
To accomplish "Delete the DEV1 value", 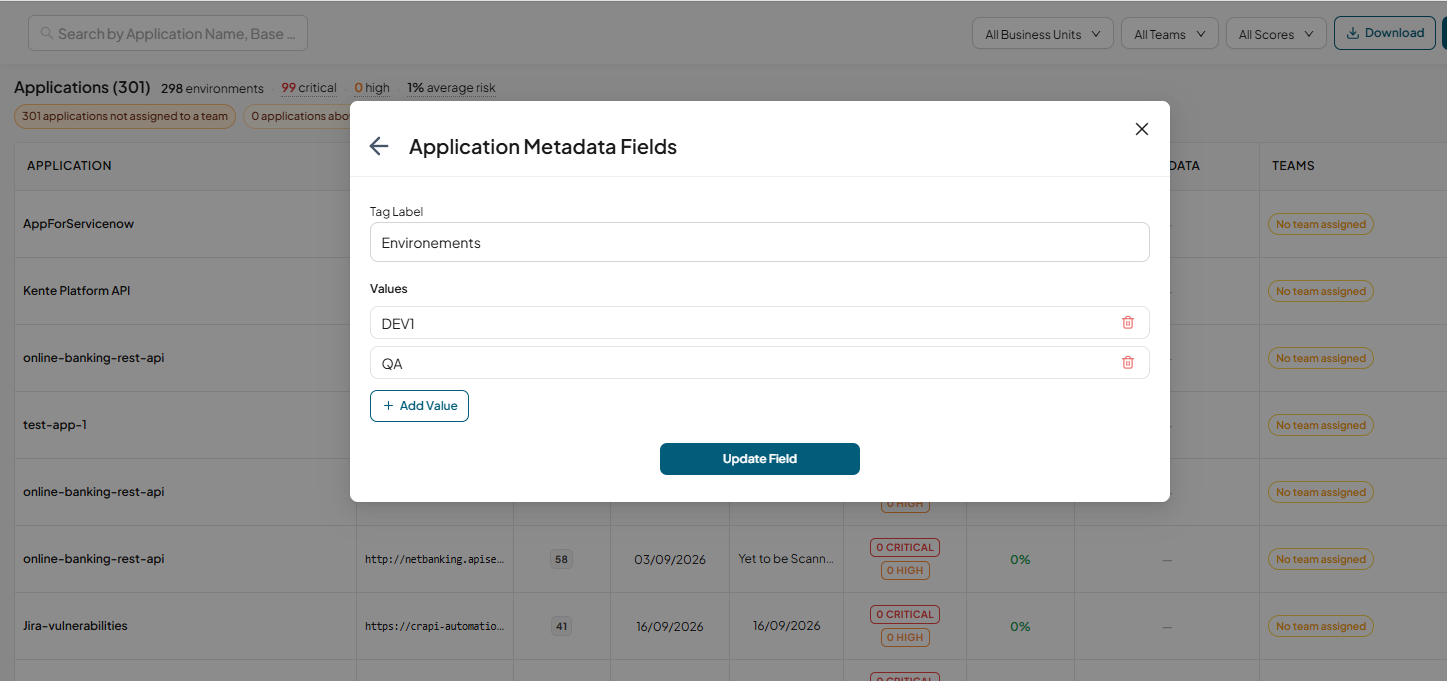I will tap(1128, 322).
